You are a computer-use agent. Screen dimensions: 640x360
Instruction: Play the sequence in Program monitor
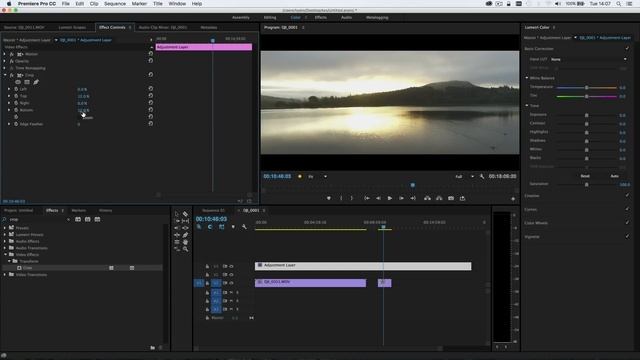point(390,198)
